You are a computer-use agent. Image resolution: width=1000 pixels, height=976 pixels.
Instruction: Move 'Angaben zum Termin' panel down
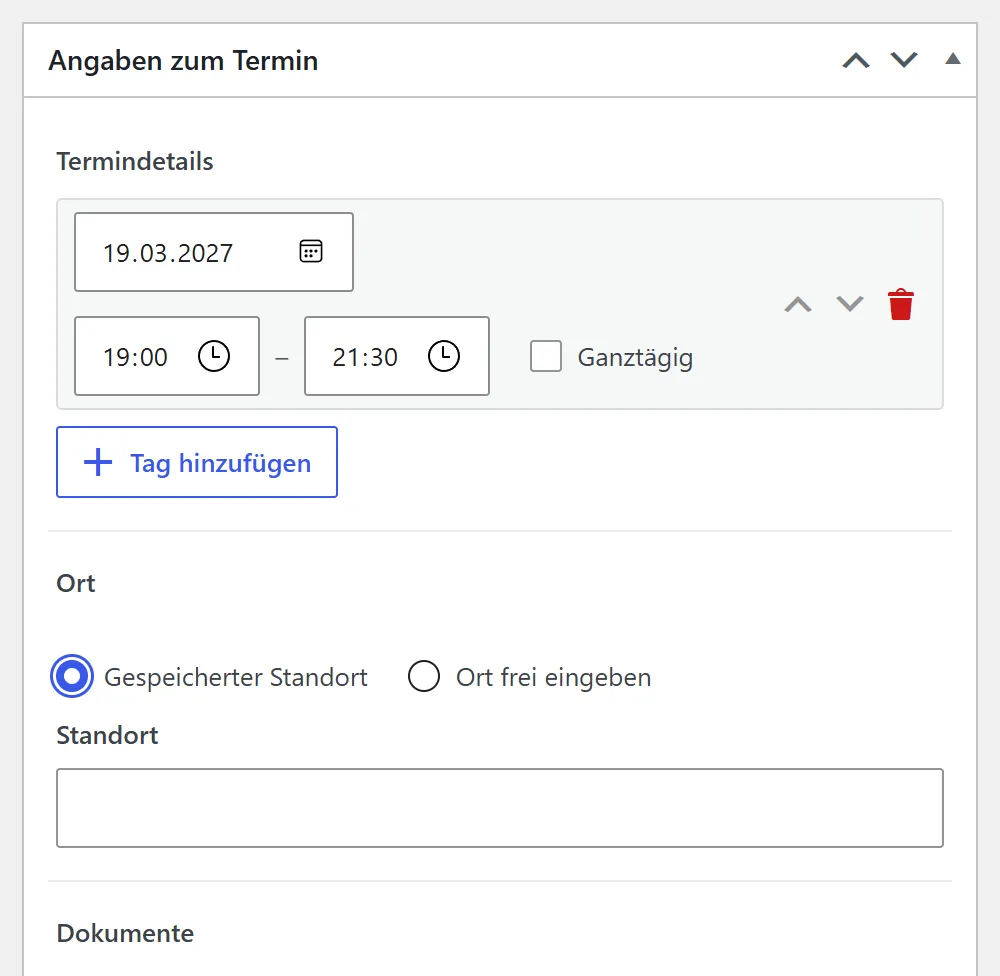click(904, 61)
